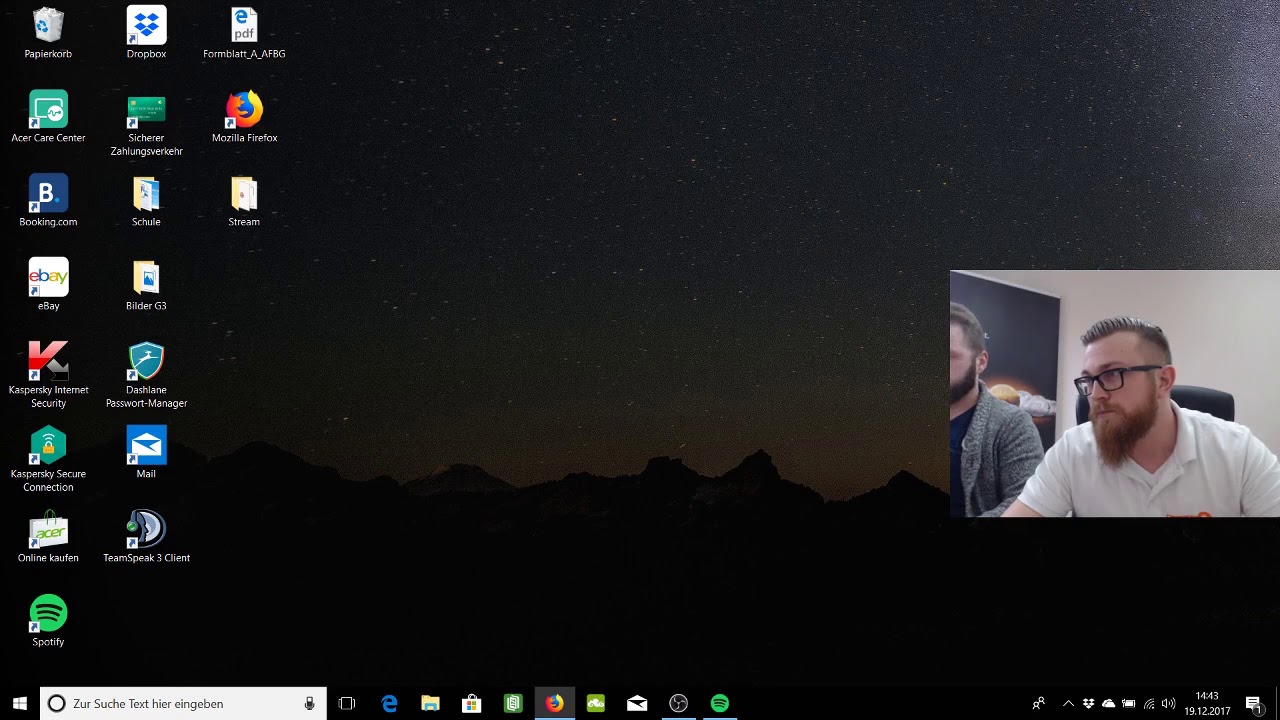Open Microsoft Store from the taskbar

(x=471, y=704)
